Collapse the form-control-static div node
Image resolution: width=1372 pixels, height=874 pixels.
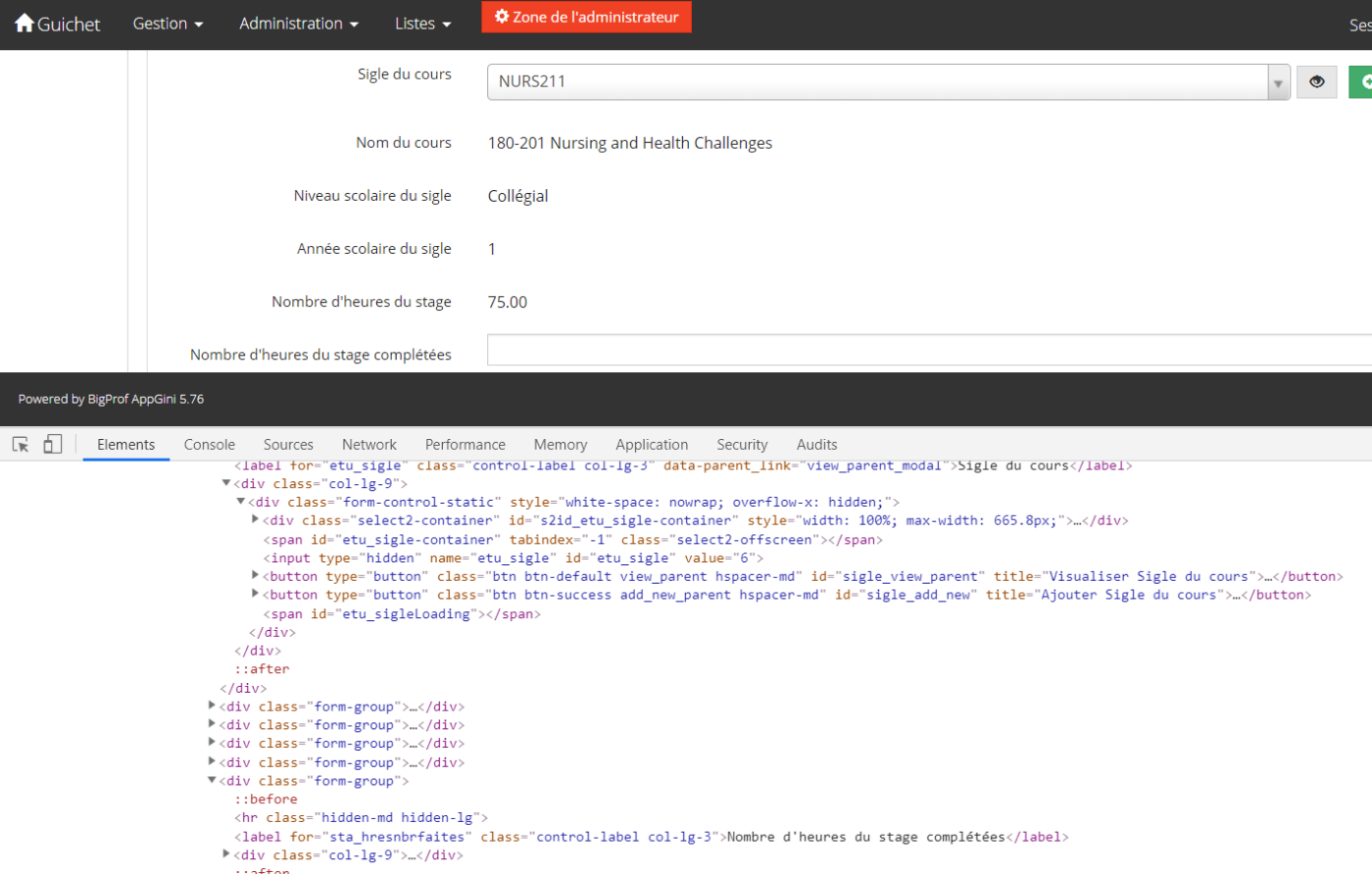pos(241,502)
